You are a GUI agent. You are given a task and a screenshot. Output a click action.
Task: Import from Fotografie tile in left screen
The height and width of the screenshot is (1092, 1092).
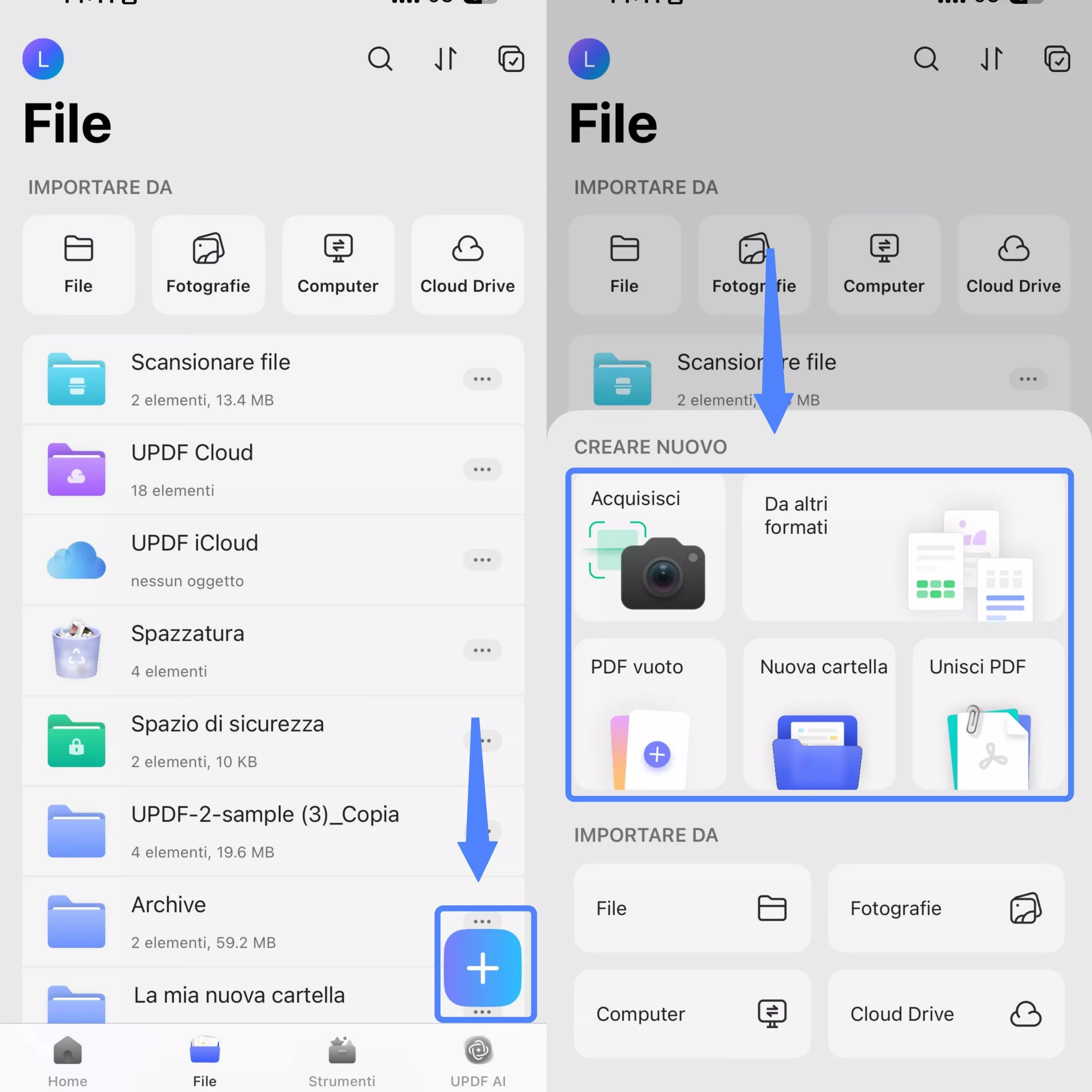click(208, 264)
